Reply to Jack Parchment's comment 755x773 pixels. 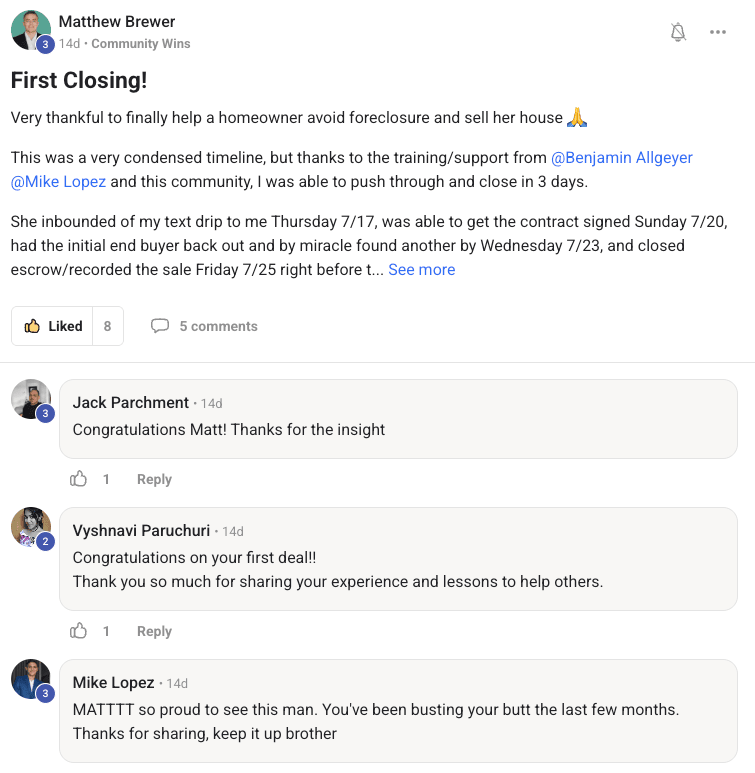click(154, 480)
